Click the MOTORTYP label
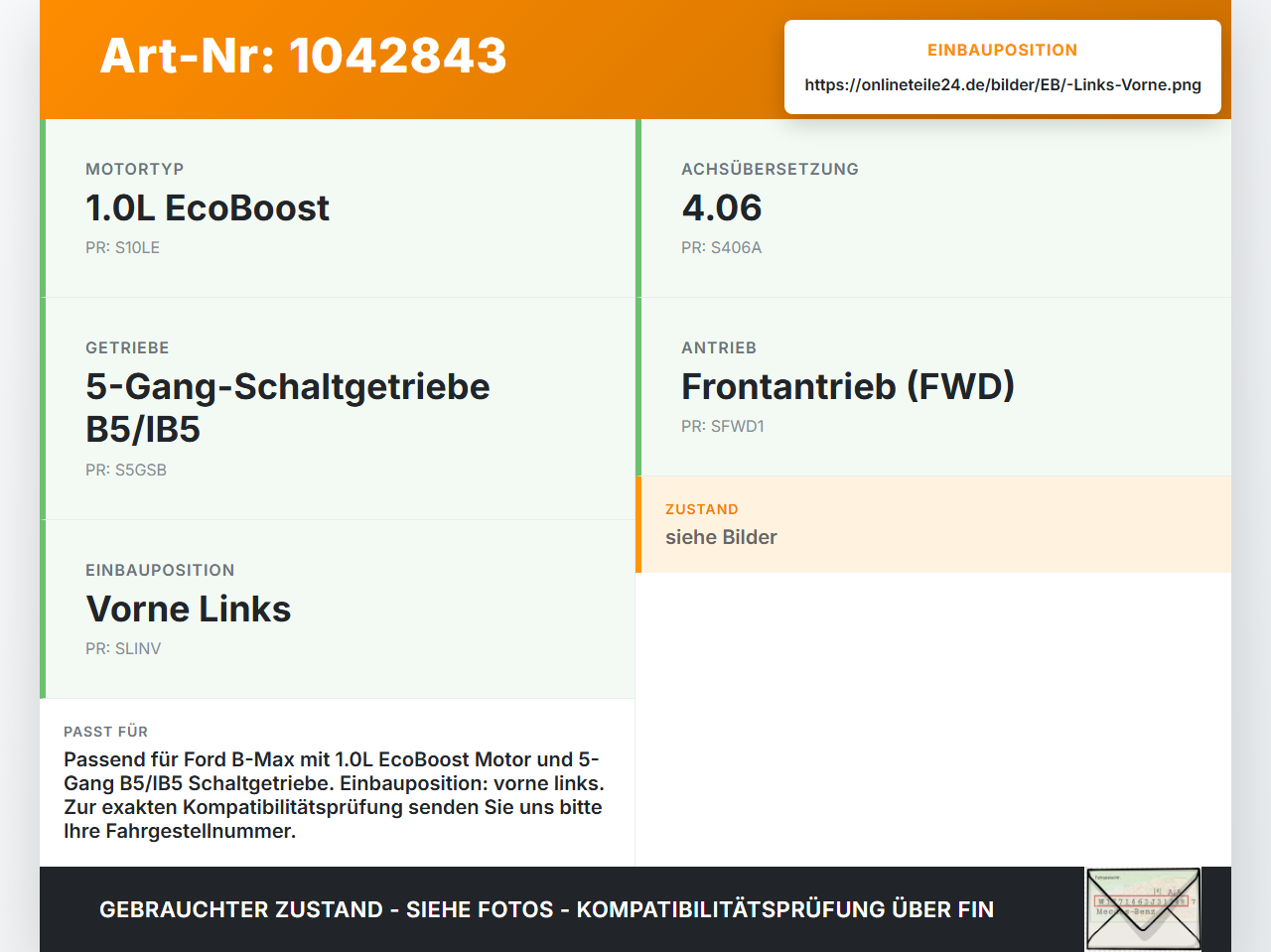The image size is (1271, 952). click(x=134, y=169)
